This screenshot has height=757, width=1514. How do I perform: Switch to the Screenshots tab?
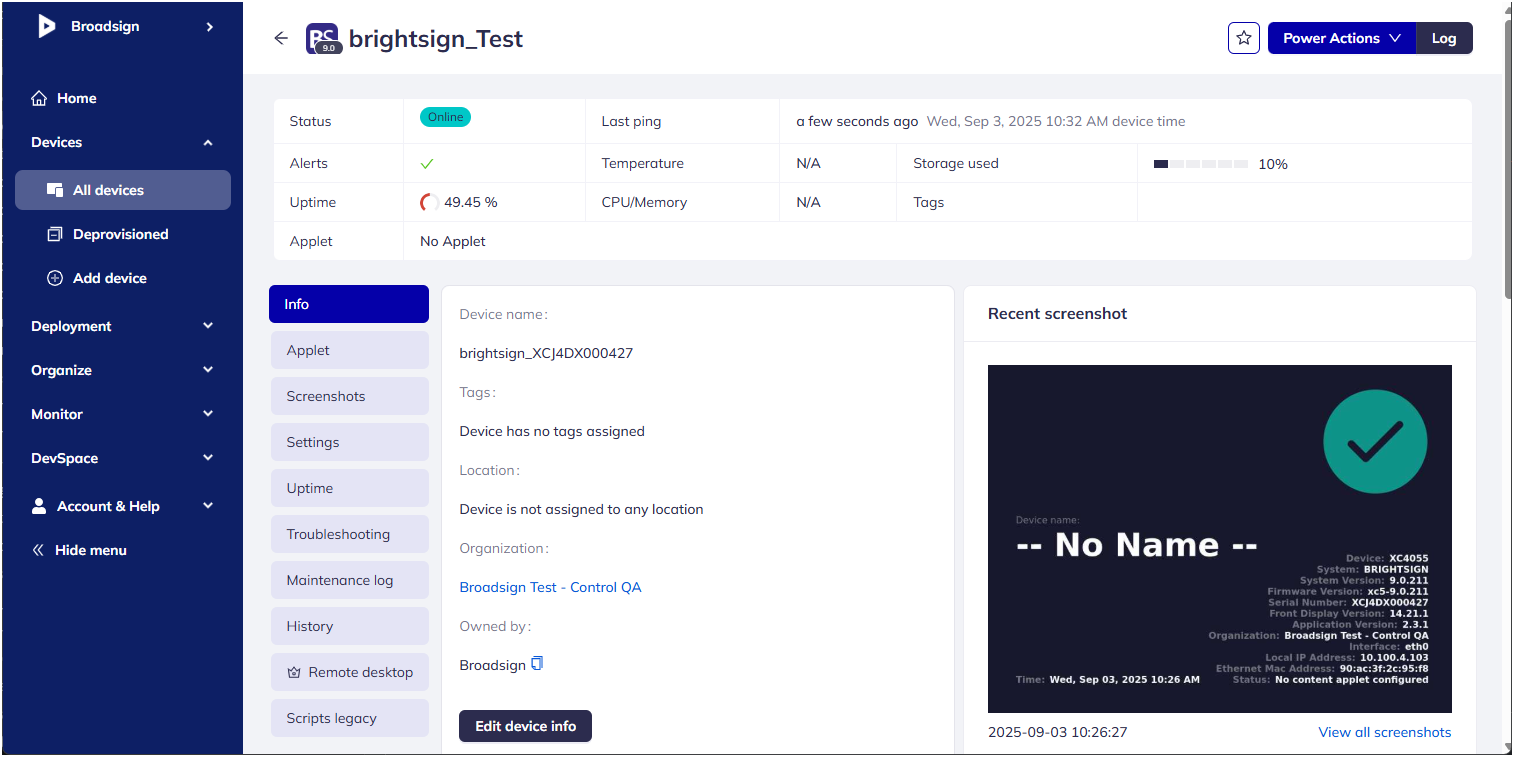click(x=349, y=396)
